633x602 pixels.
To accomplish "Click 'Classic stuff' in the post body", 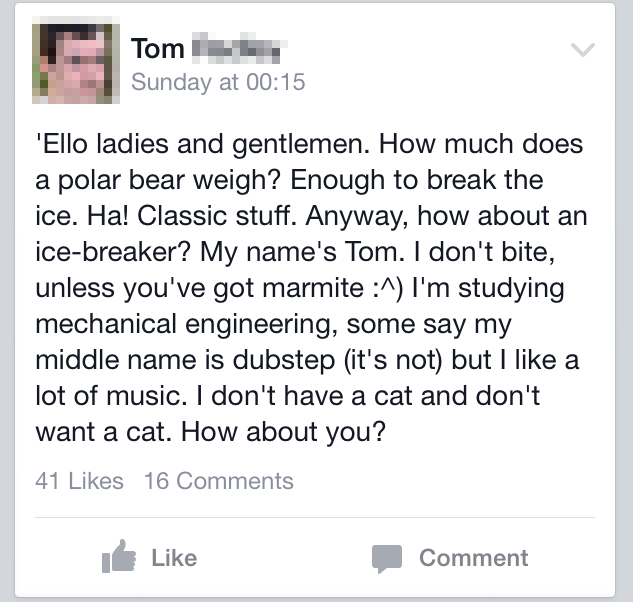I will [214, 216].
